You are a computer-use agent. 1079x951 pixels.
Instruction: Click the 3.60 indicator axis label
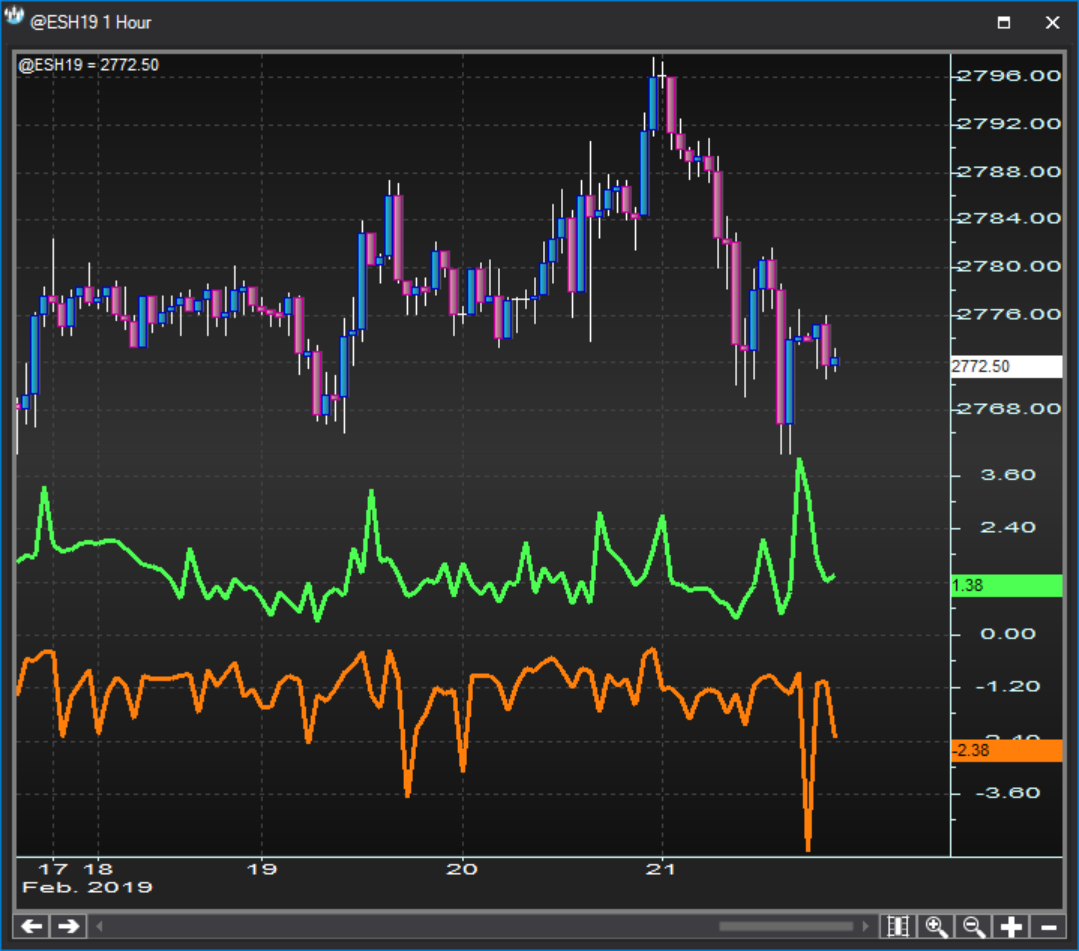[1008, 475]
